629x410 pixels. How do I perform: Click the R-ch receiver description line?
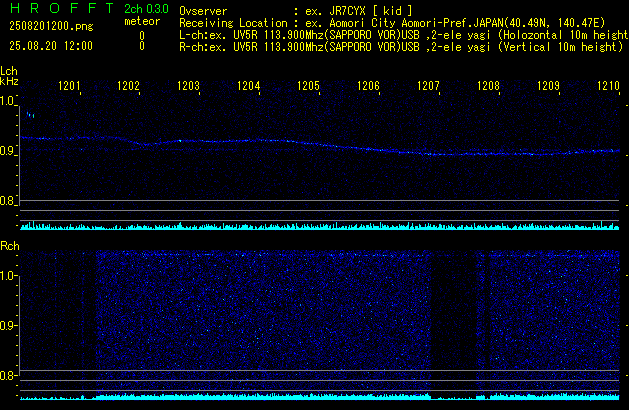pyautogui.click(x=401, y=47)
